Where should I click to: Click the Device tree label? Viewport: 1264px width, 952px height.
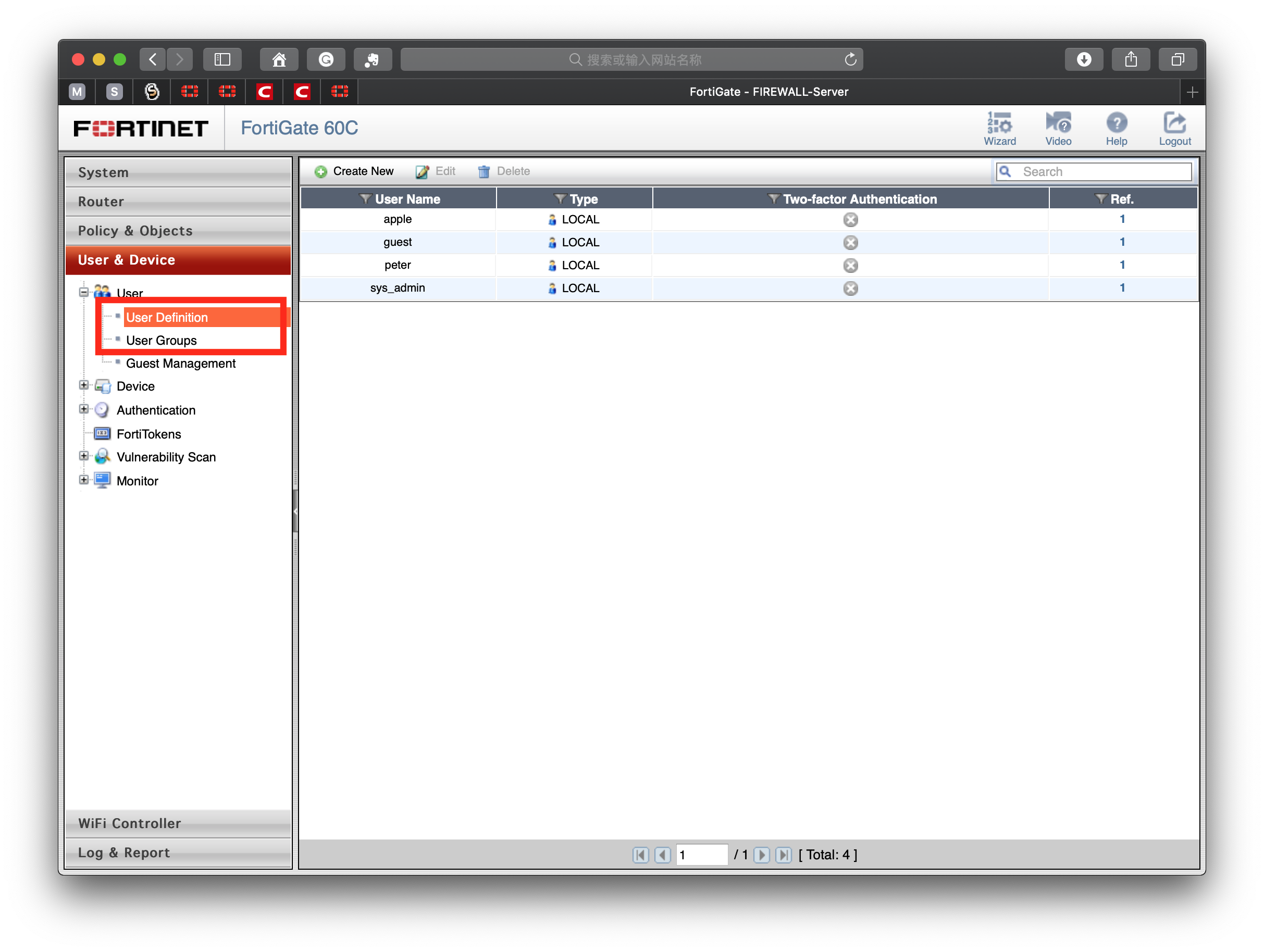coord(135,386)
